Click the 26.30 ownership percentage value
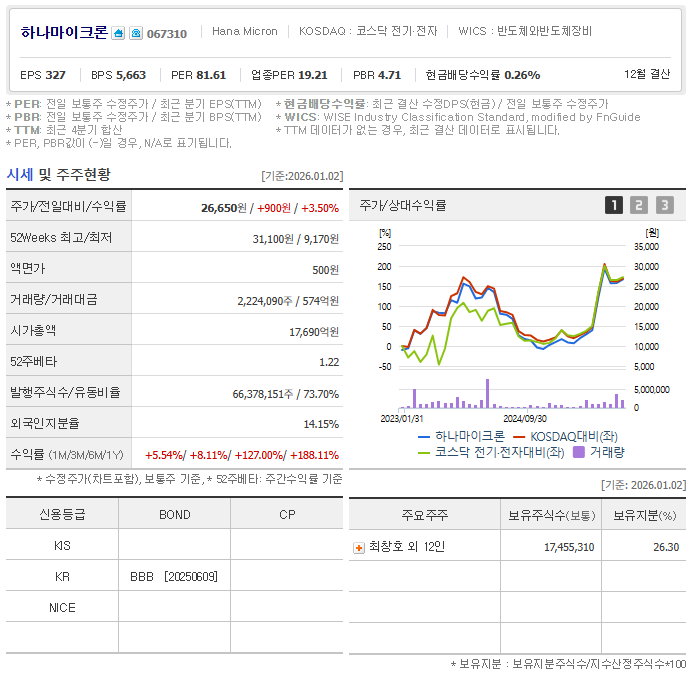Image resolution: width=692 pixels, height=684 pixels. (666, 548)
